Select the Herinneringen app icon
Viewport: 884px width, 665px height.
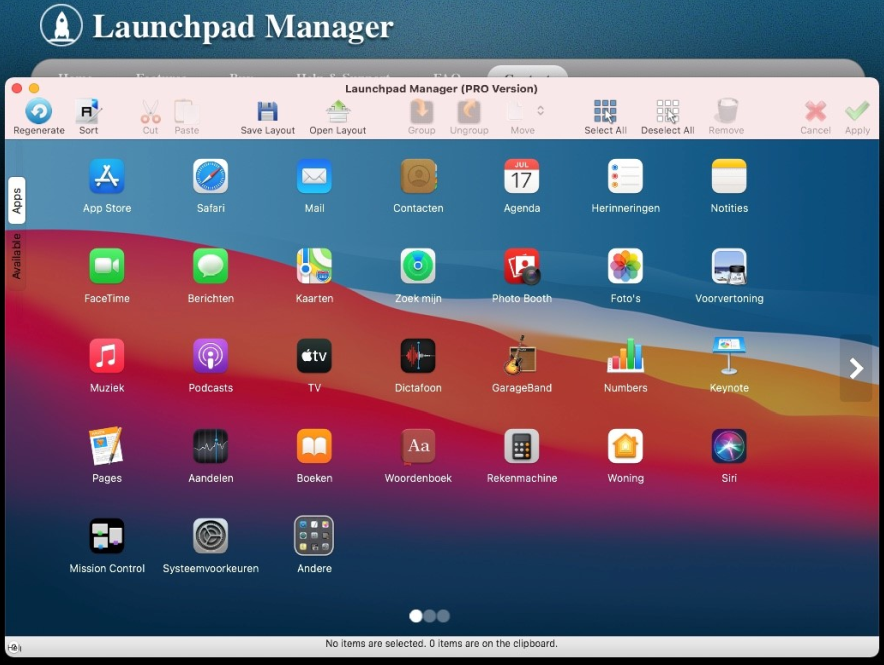(x=625, y=176)
